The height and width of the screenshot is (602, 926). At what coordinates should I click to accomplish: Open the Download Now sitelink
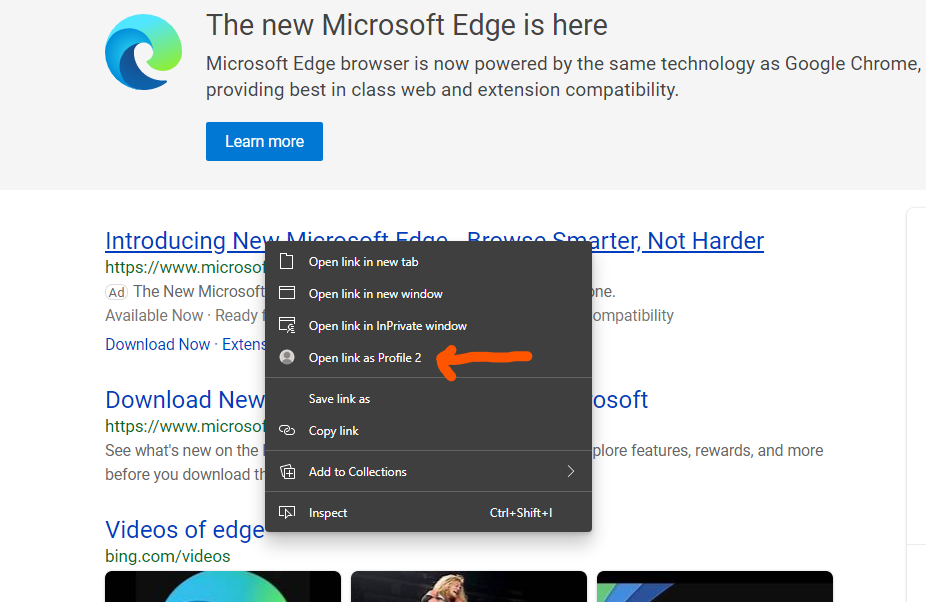[x=158, y=344]
